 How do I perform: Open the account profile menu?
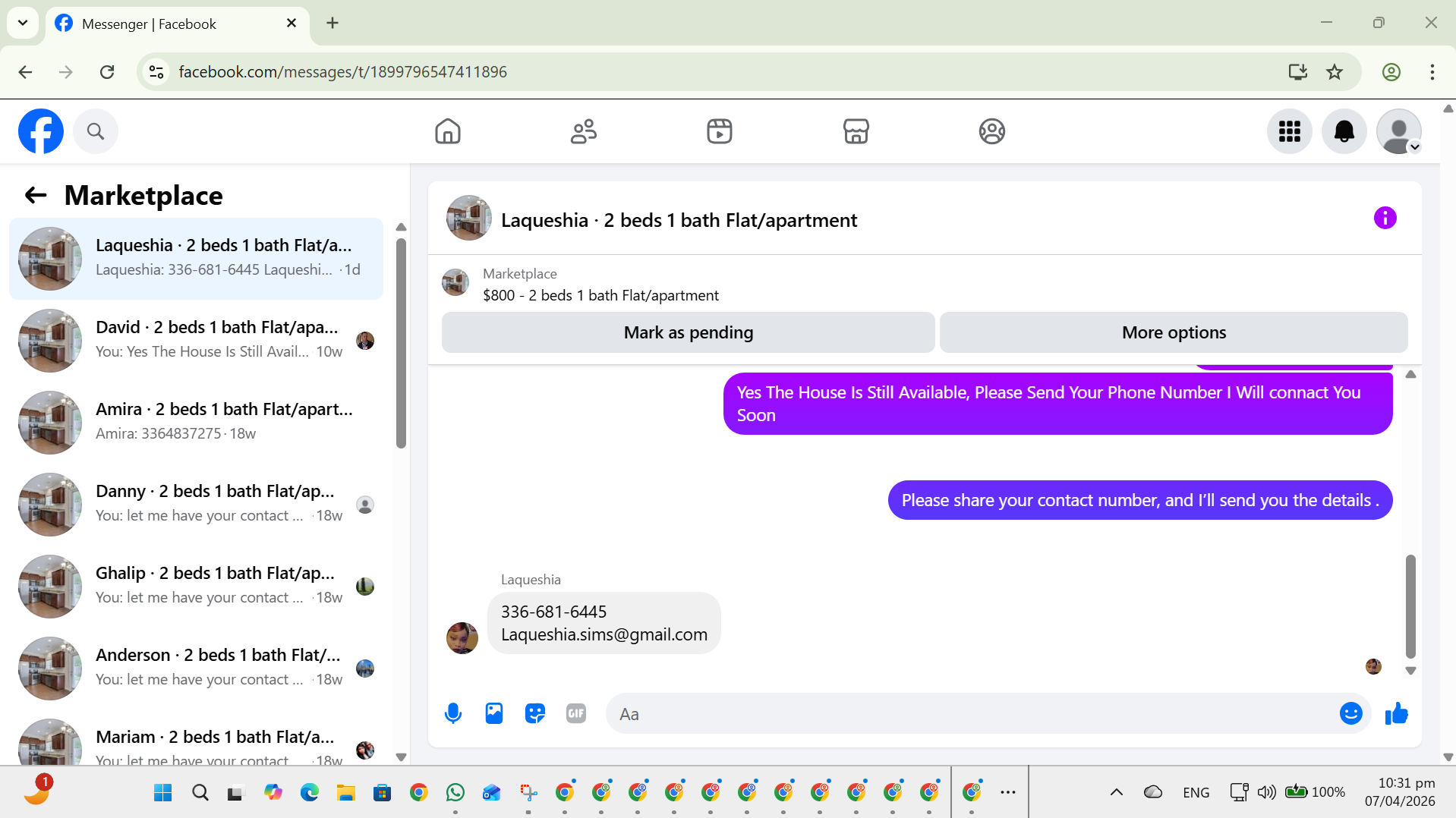pos(1399,131)
